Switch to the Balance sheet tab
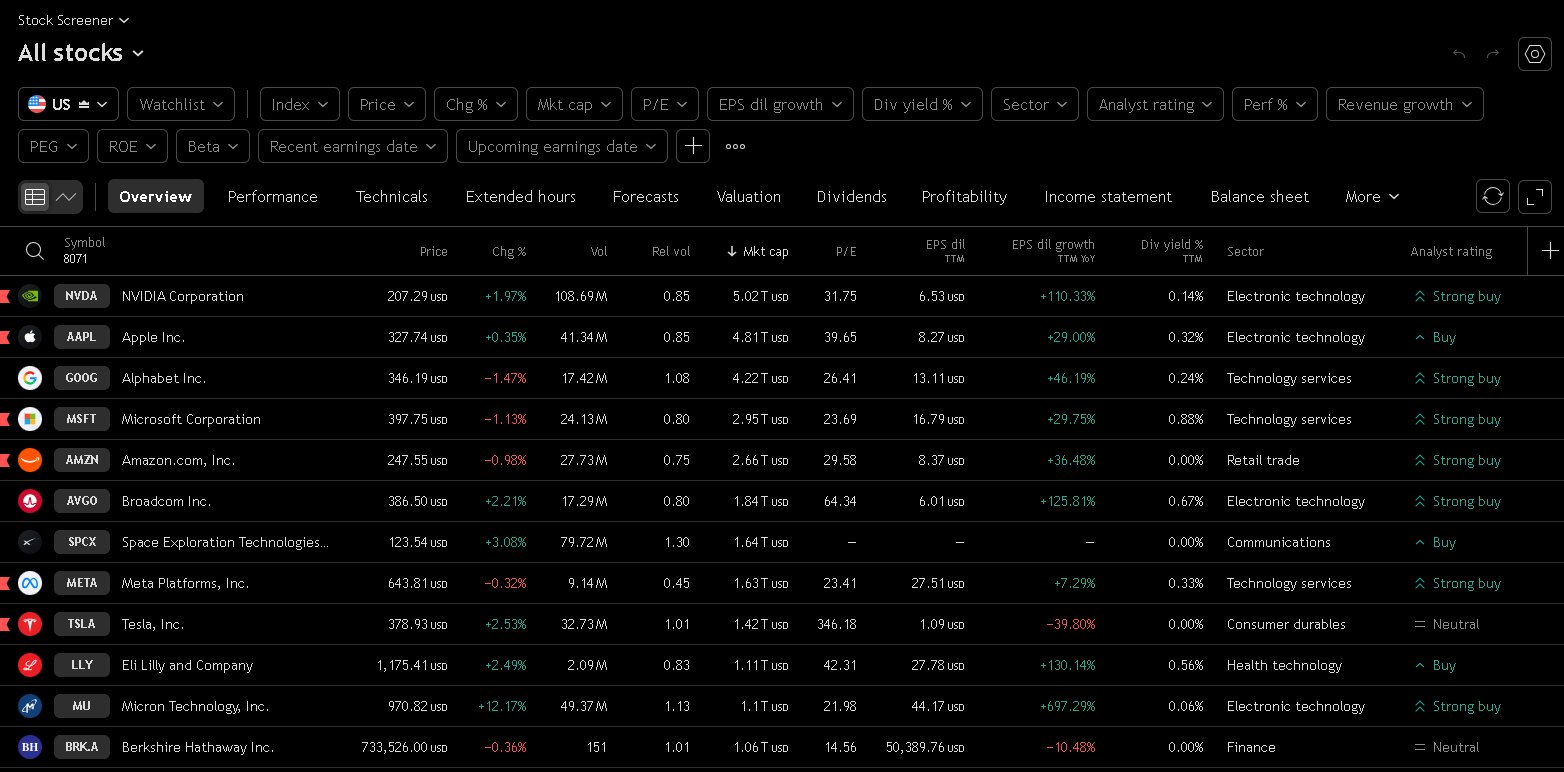 click(x=1260, y=196)
